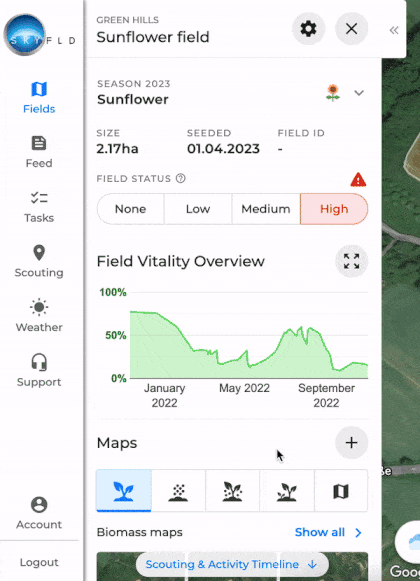Click the SKYFLD globe logo
This screenshot has width=420, height=581.
pos(25,35)
